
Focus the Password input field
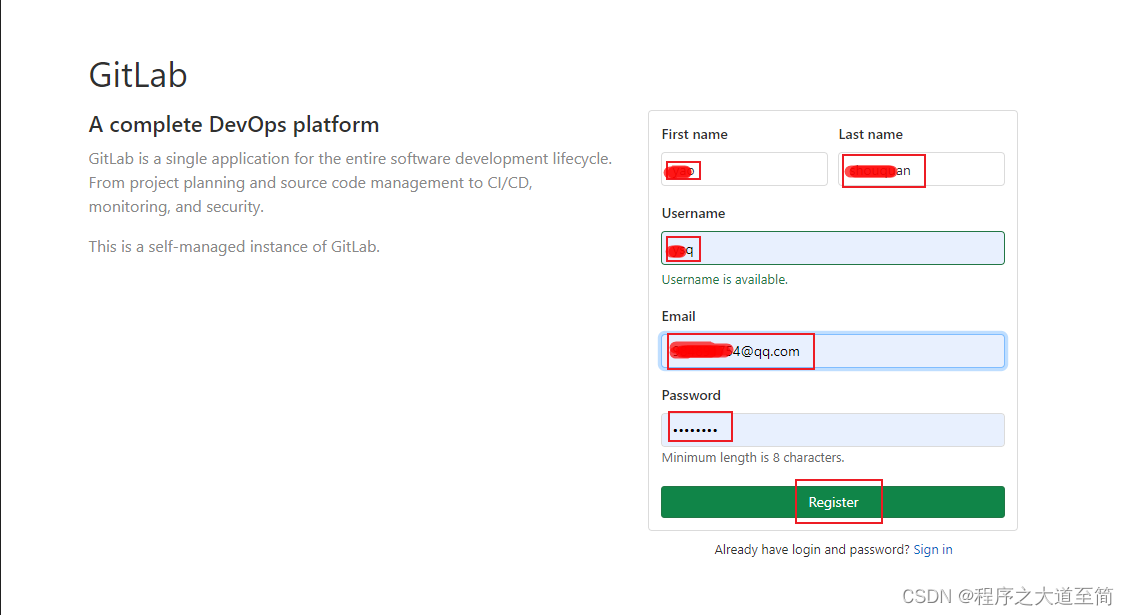coord(832,429)
